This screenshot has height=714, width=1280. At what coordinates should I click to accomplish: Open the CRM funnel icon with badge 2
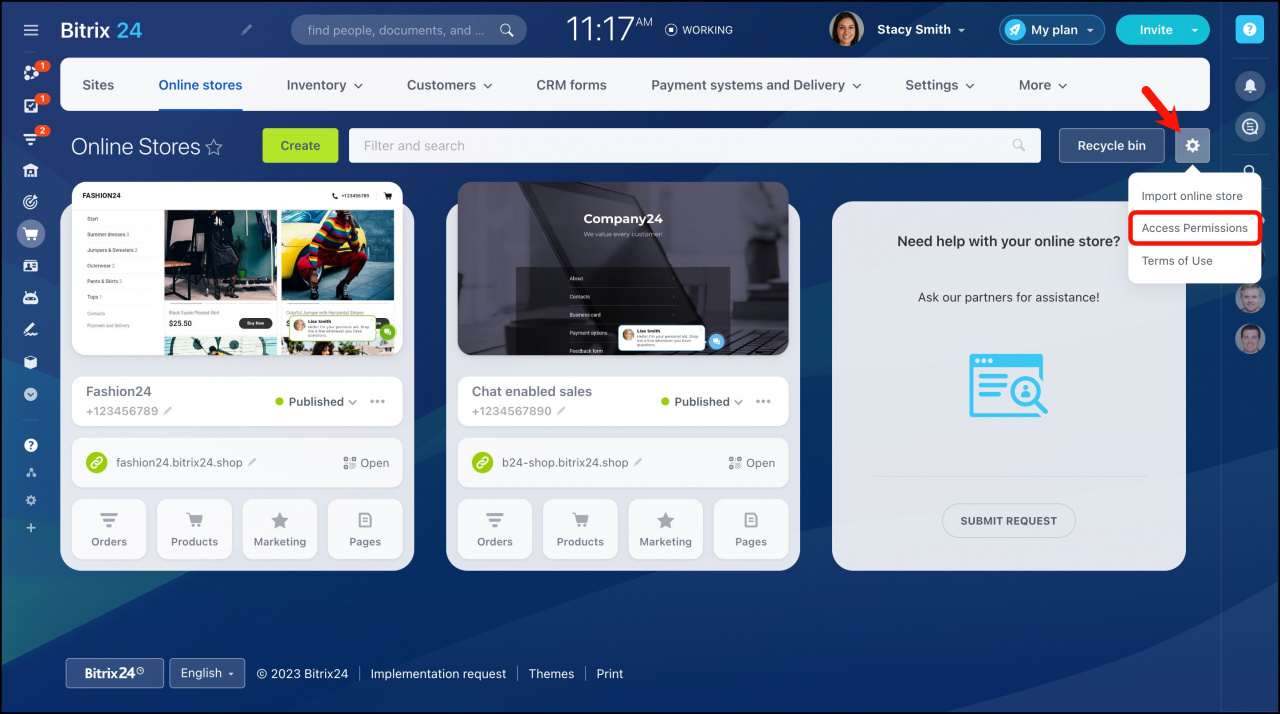[x=31, y=138]
